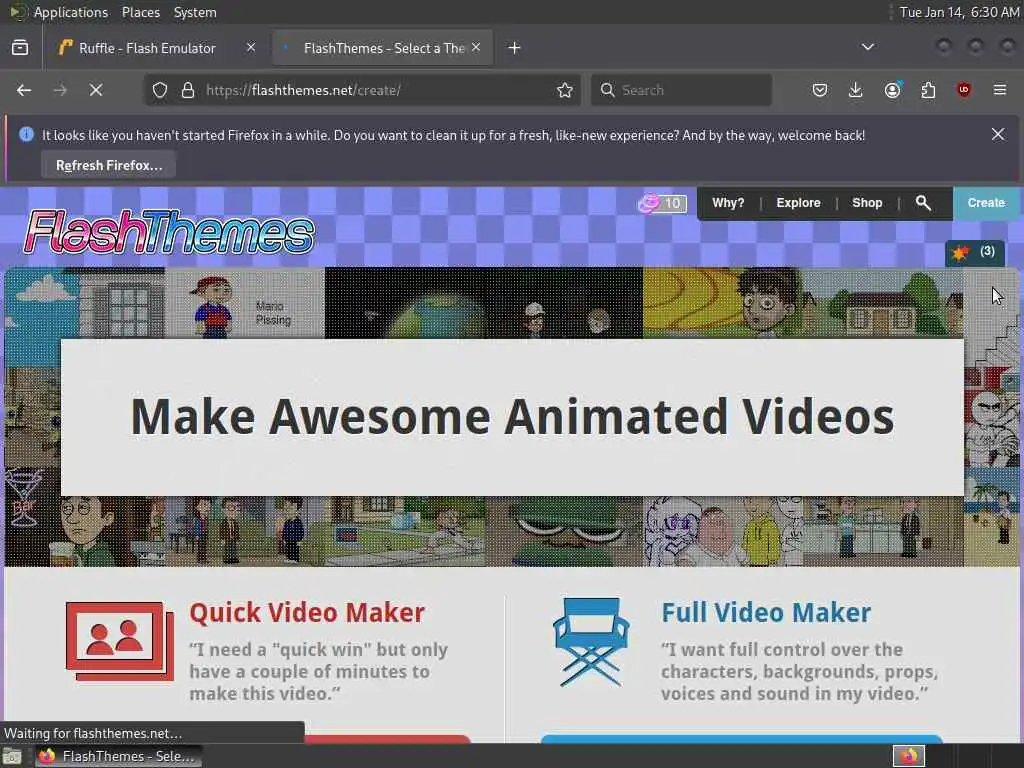Focus the Firefox Search box

coord(681,90)
